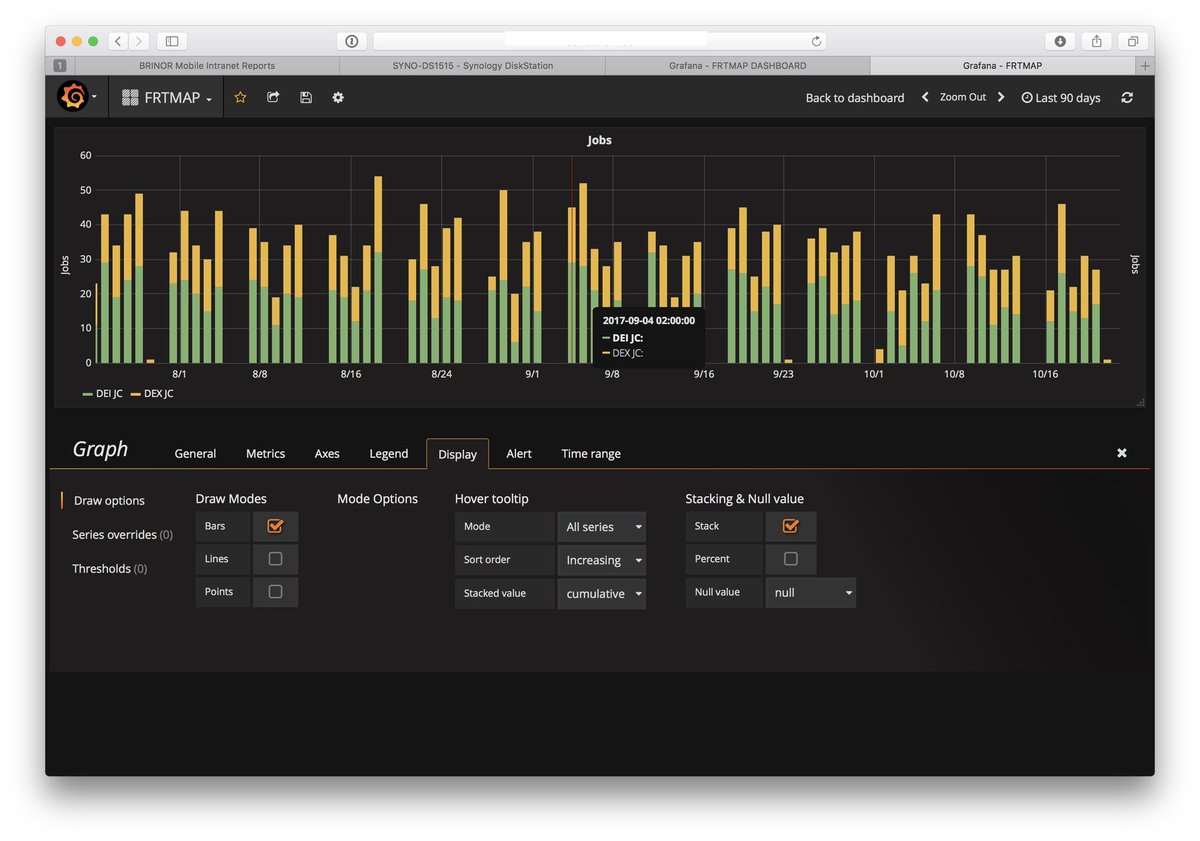Refresh the dashboard
This screenshot has width=1200, height=841.
tap(1127, 97)
